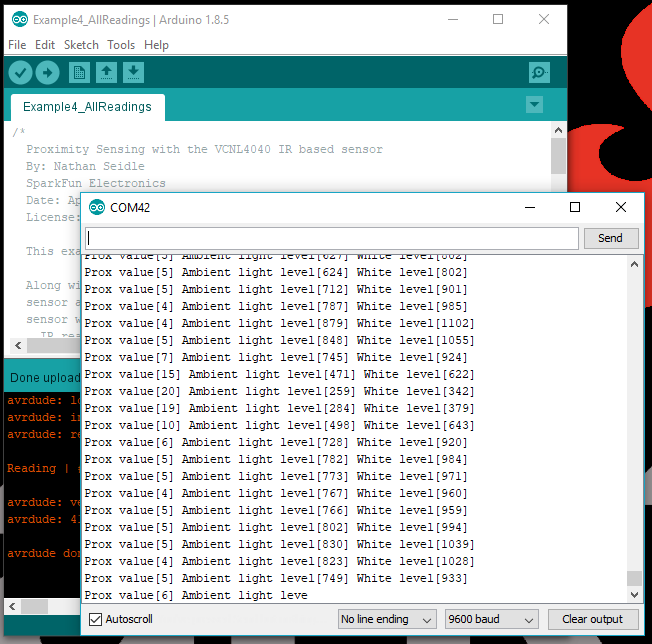652x644 pixels.
Task: Click the 'SparkFun Electronics' comment line
Action: pos(96,183)
